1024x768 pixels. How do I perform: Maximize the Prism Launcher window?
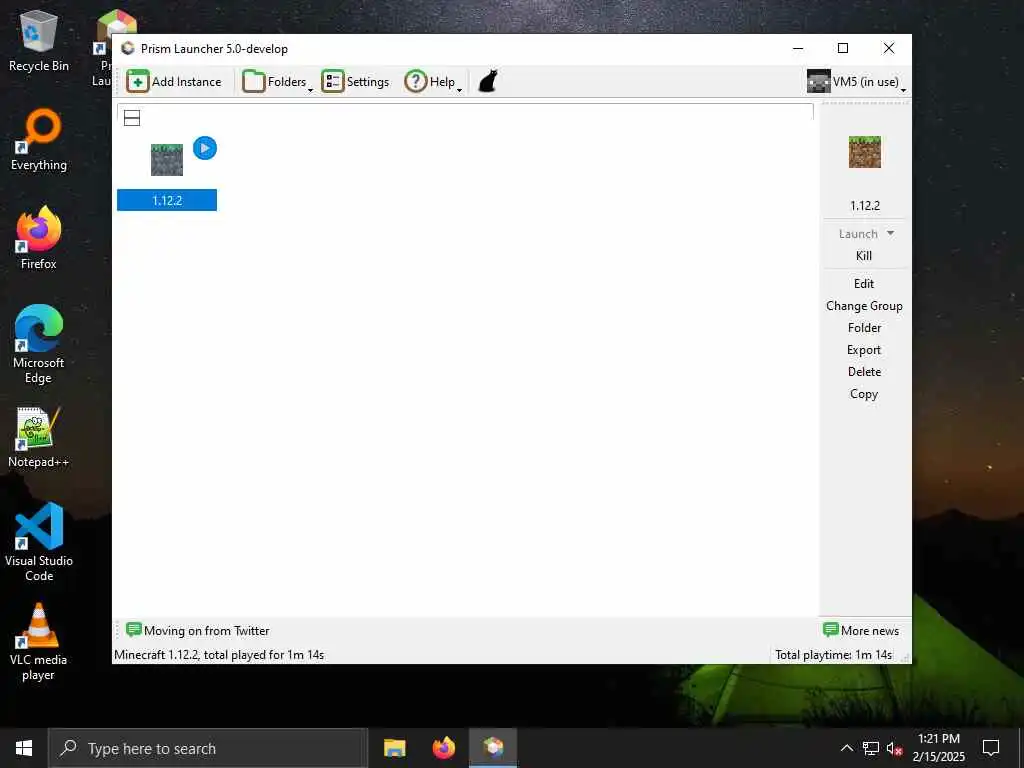(x=843, y=48)
